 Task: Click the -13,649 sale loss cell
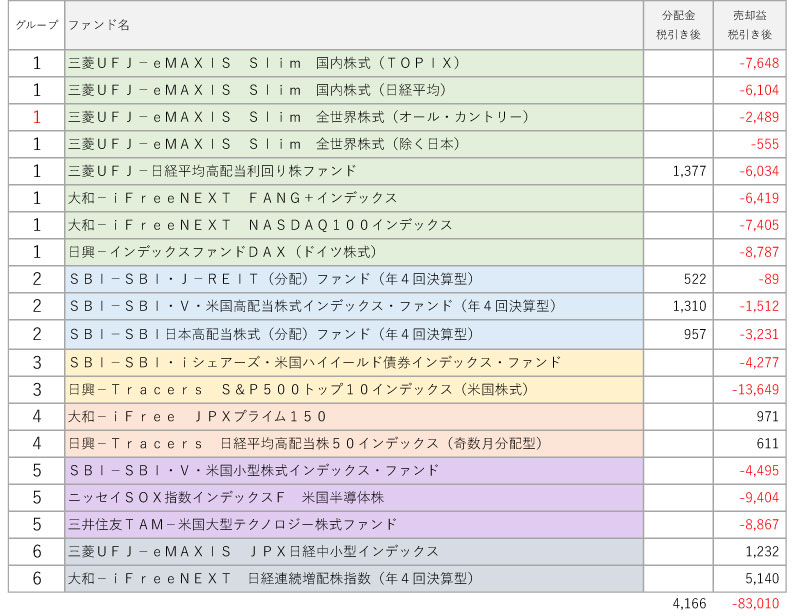(750, 389)
